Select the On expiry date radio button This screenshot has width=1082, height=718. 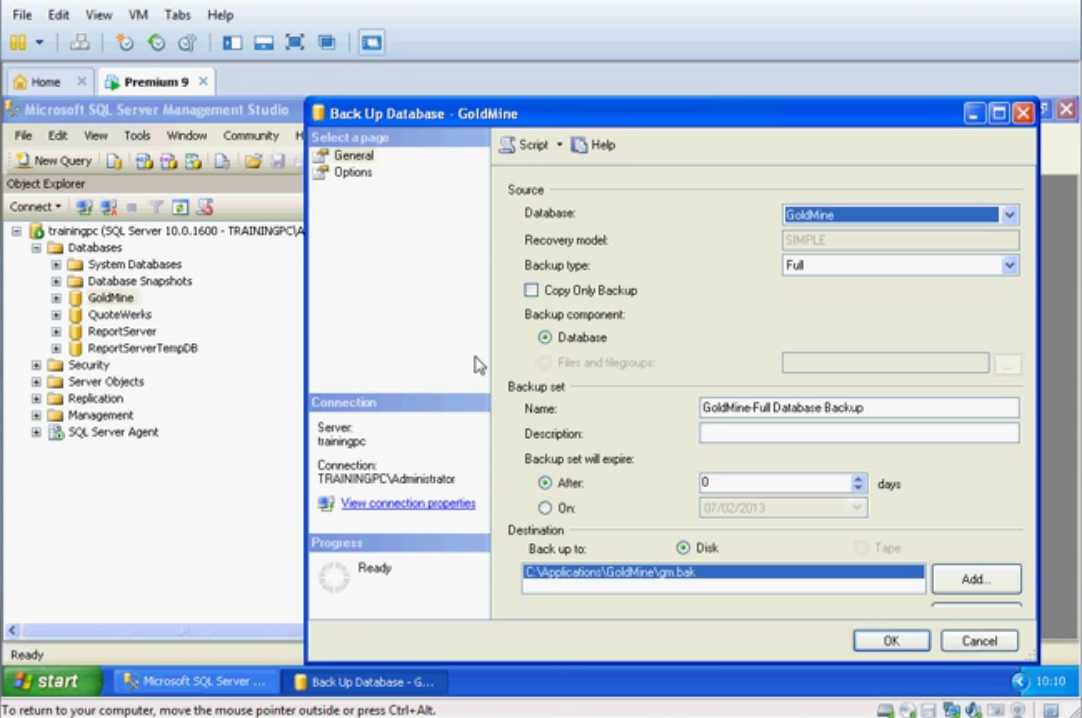(x=545, y=508)
